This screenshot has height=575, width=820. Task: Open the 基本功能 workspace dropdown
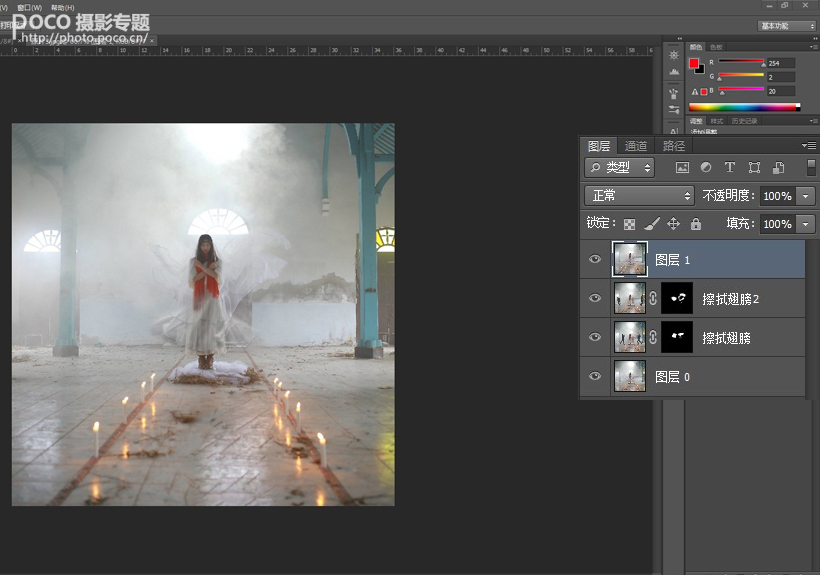click(x=787, y=26)
